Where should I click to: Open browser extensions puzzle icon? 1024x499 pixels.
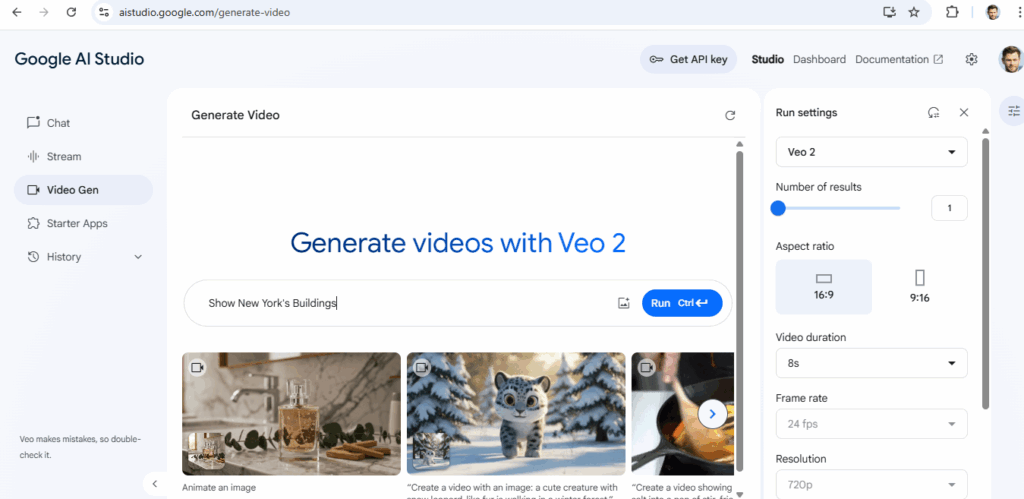(952, 12)
